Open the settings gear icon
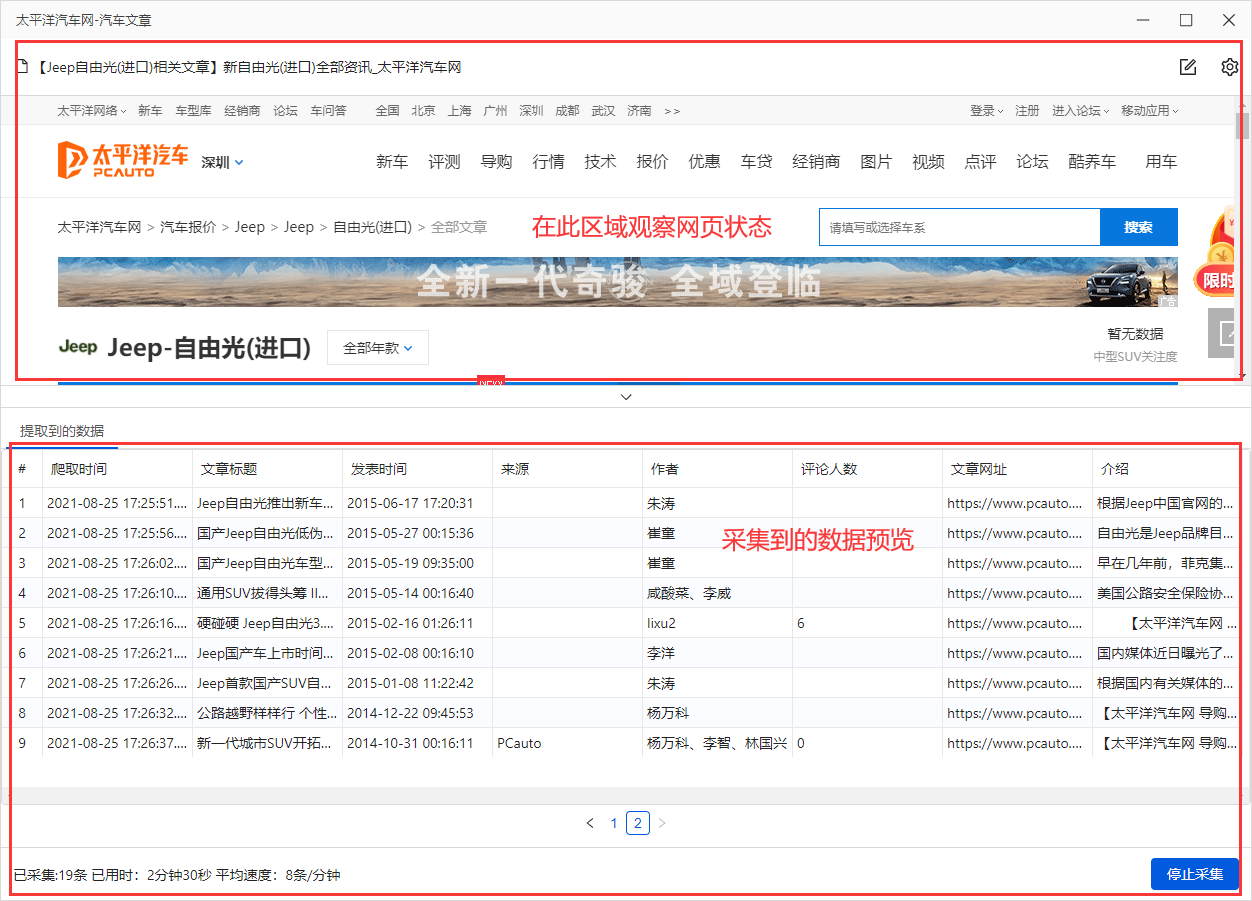 pos(1230,67)
